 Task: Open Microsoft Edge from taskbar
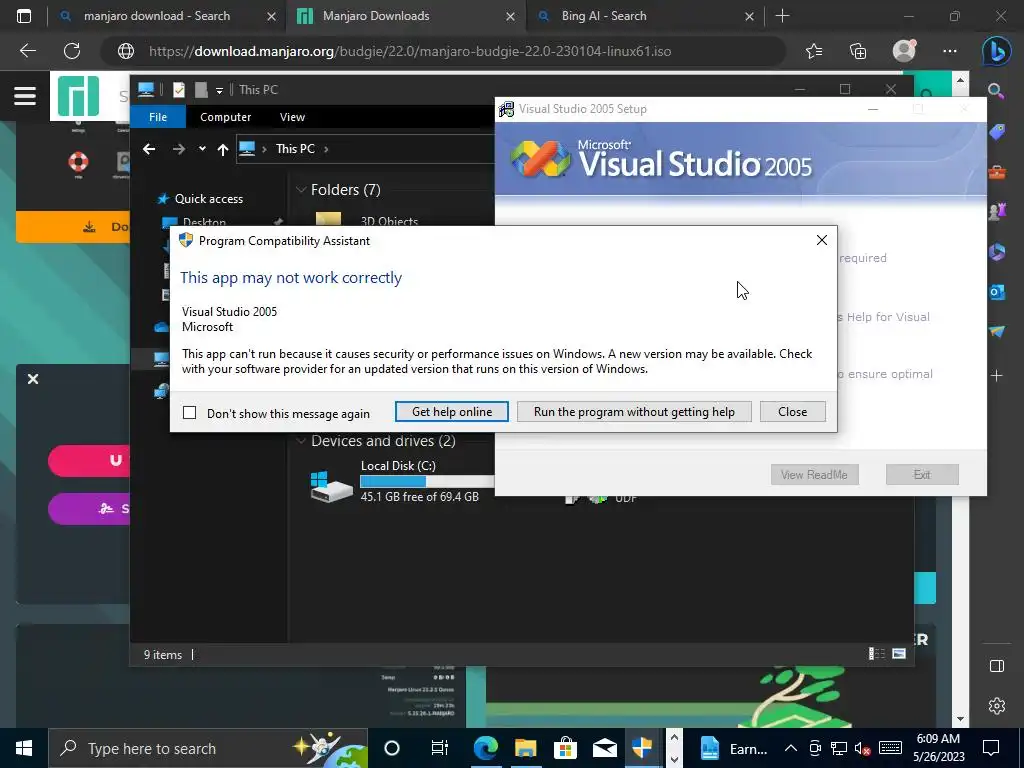(485, 748)
